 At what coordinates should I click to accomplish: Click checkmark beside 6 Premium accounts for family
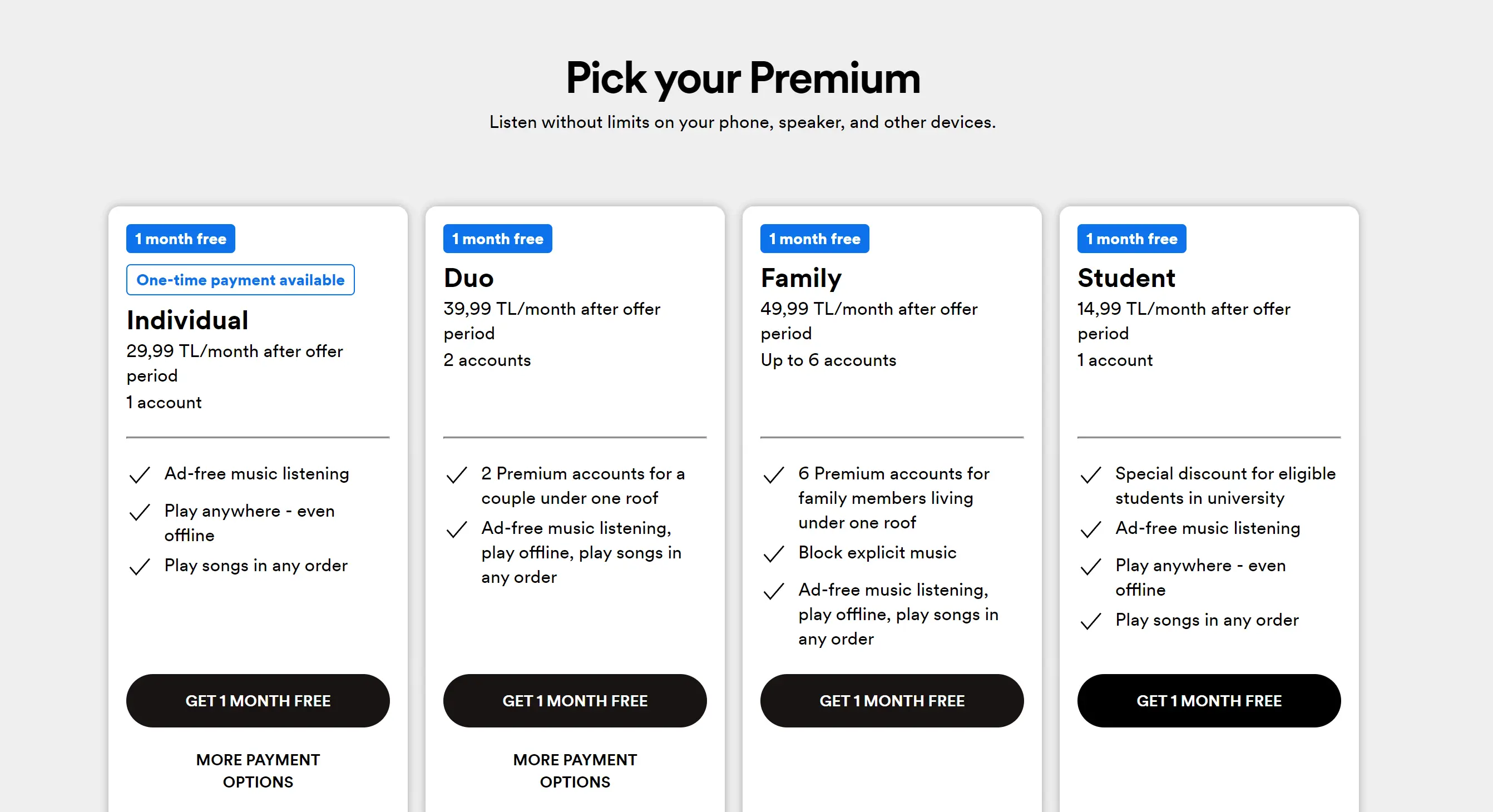pyautogui.click(x=774, y=476)
